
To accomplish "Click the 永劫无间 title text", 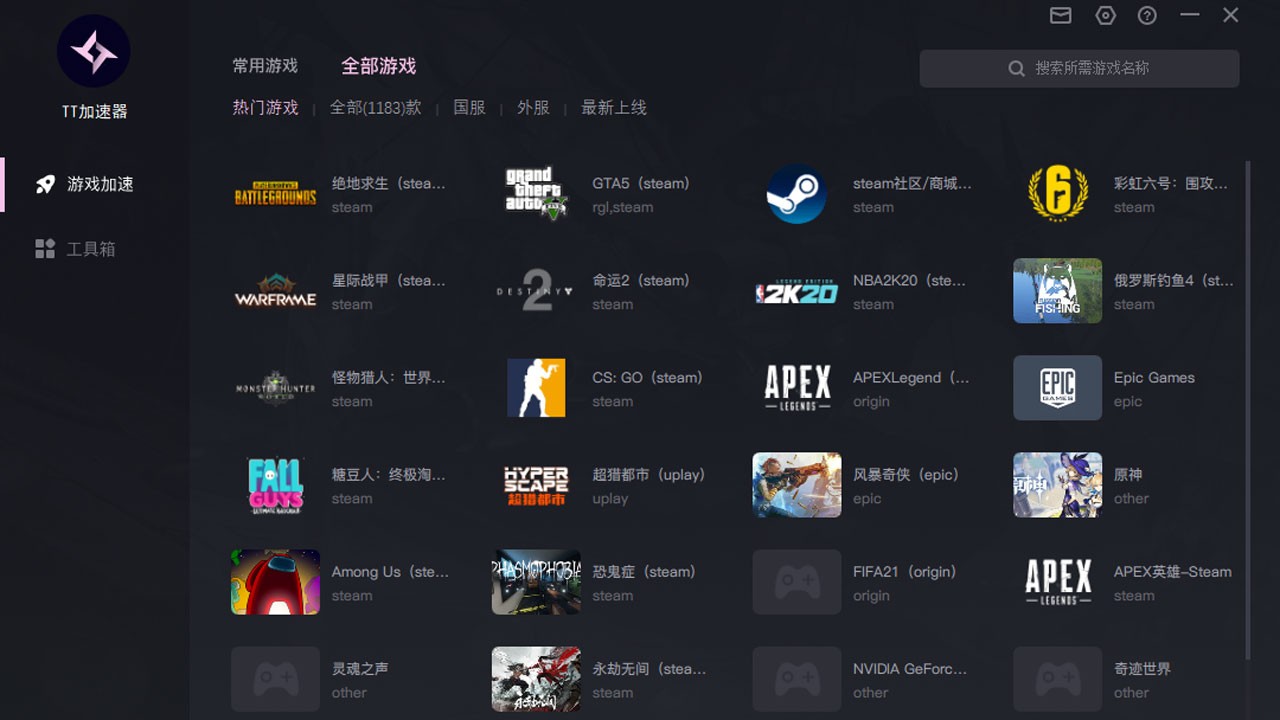I will 649,669.
